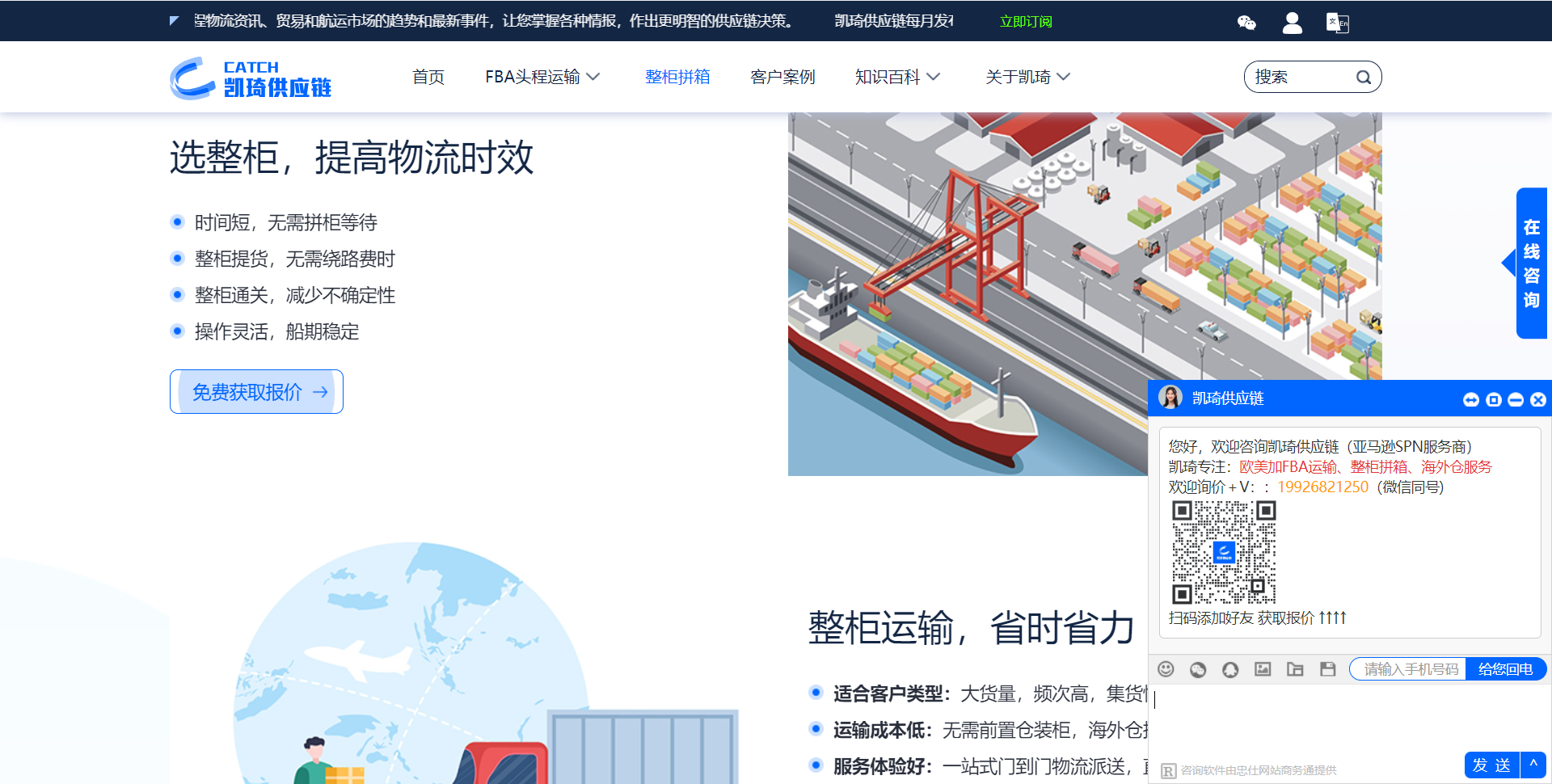Click the arrow icon in 免费获取报价 button
The width and height of the screenshot is (1552, 784).
click(321, 392)
